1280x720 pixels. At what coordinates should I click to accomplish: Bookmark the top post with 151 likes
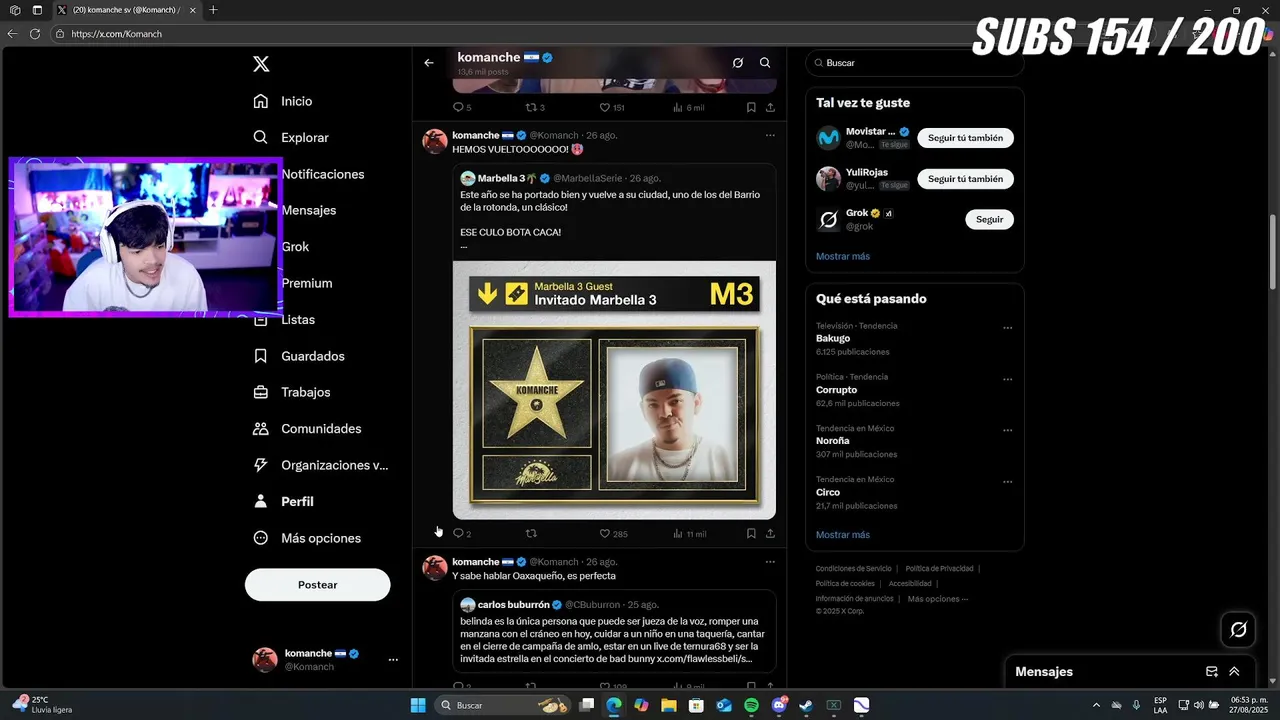pos(751,107)
